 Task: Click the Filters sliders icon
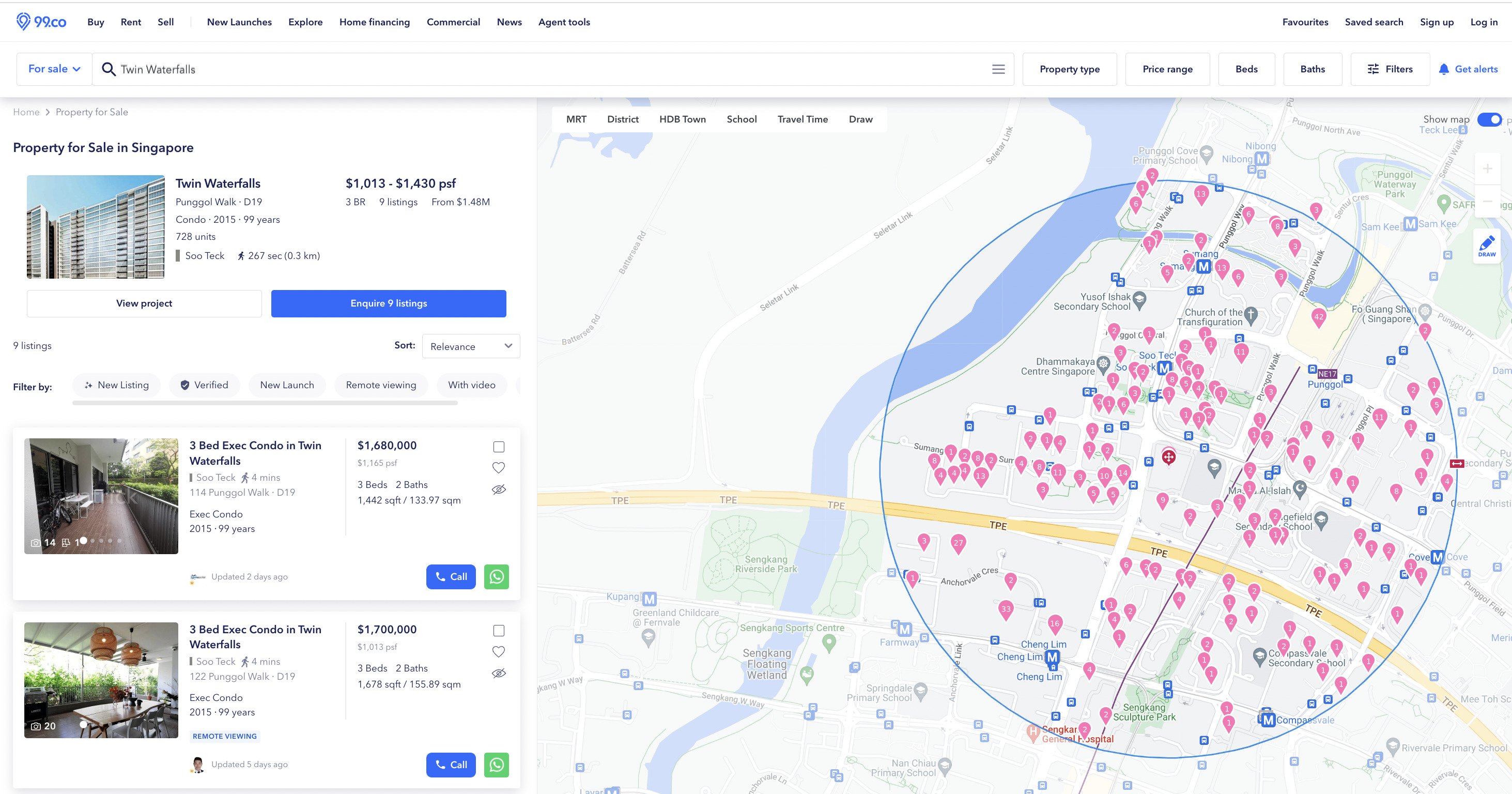(1374, 69)
